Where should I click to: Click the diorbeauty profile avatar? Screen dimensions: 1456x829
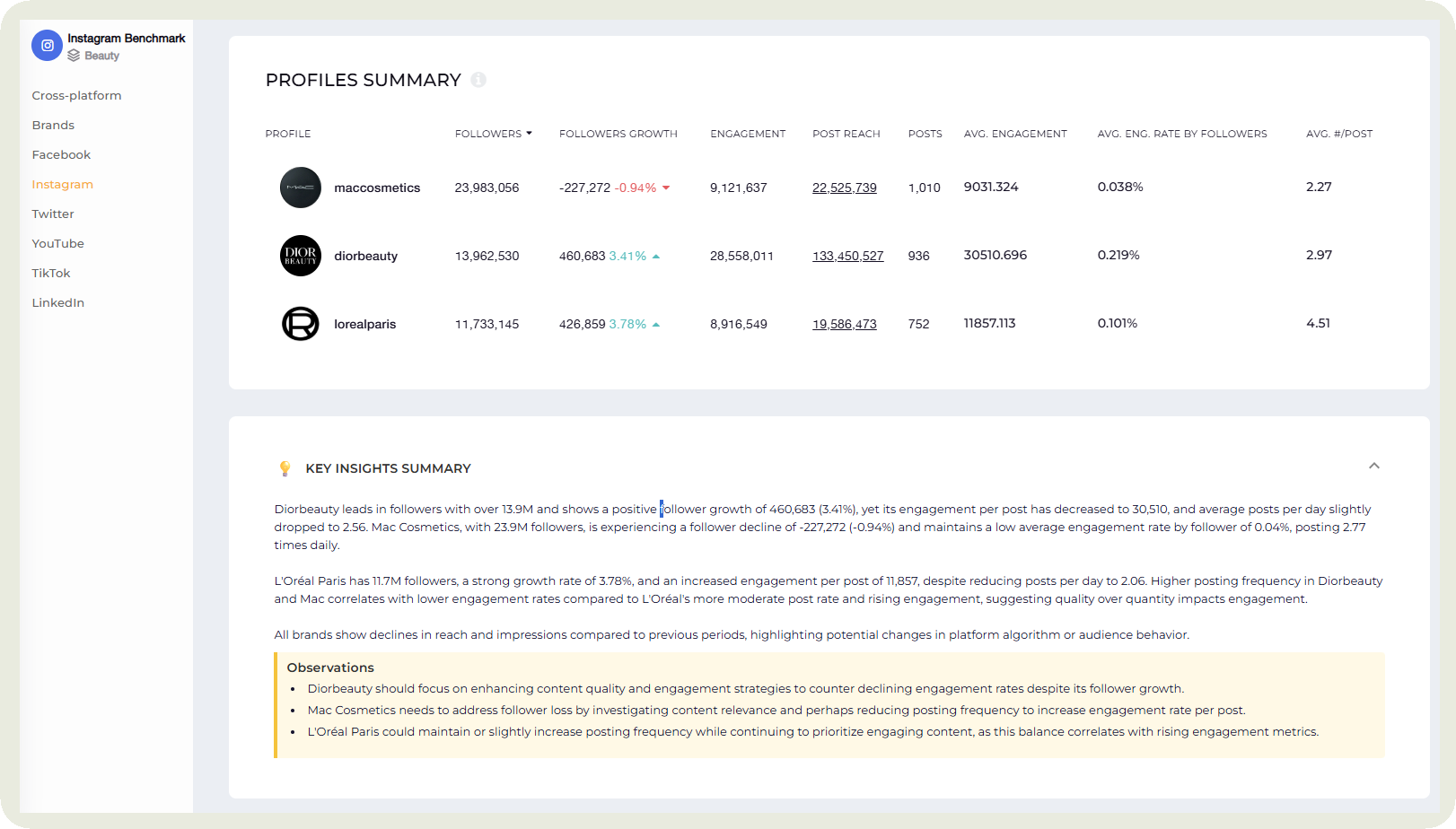coord(301,256)
